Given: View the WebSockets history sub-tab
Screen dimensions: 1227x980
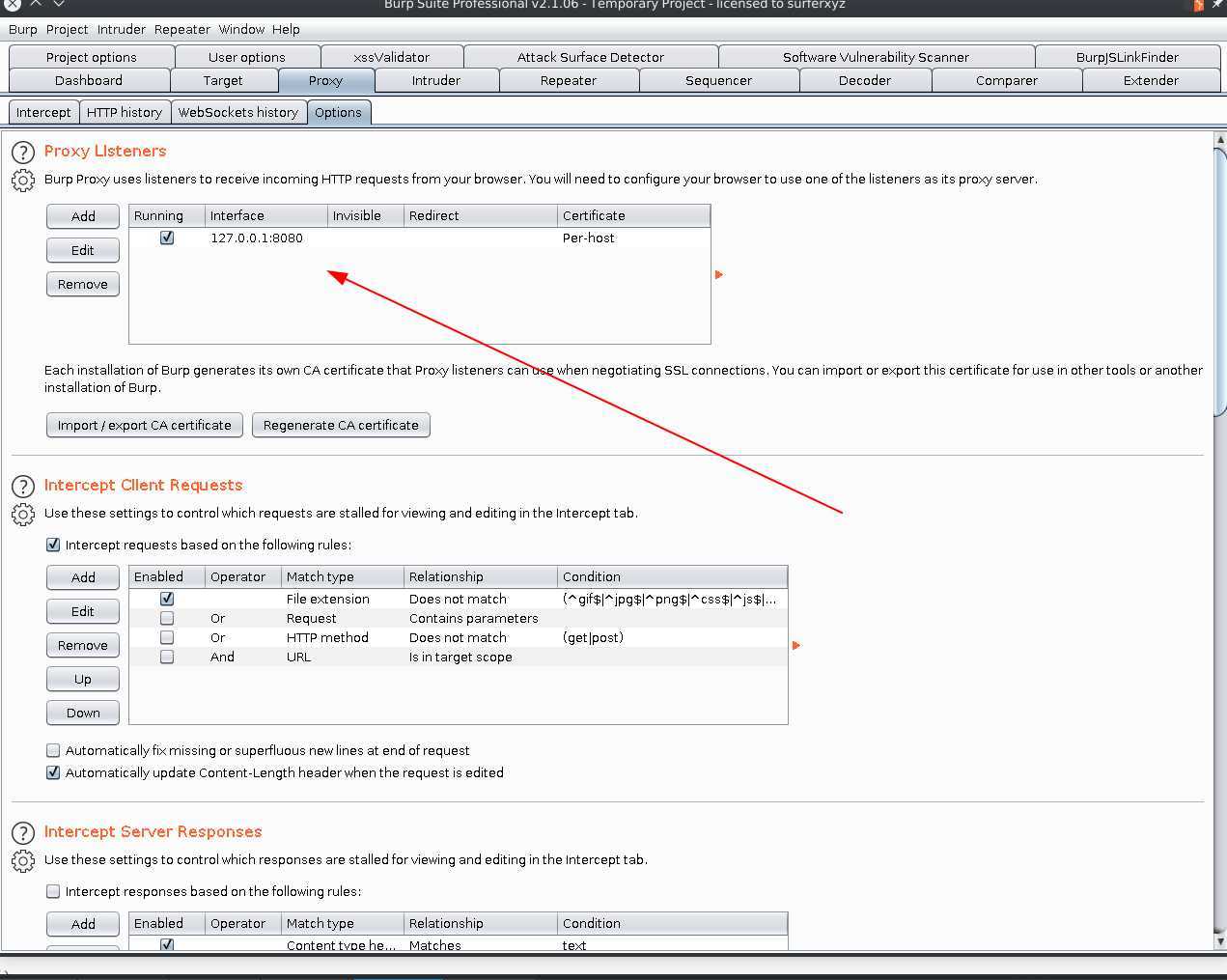Looking at the screenshot, I should pos(238,112).
